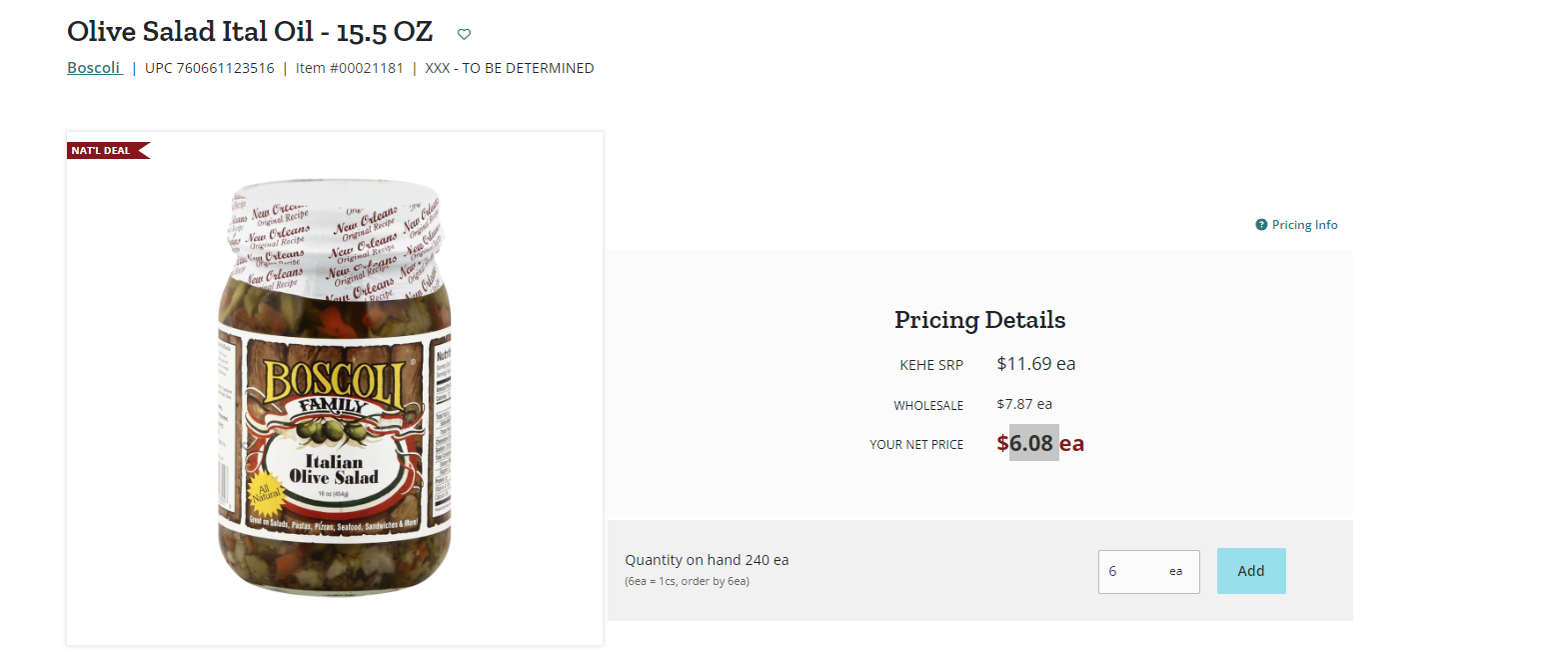Open the Pricing Info text link
This screenshot has width=1568, height=660.
pyautogui.click(x=1304, y=225)
